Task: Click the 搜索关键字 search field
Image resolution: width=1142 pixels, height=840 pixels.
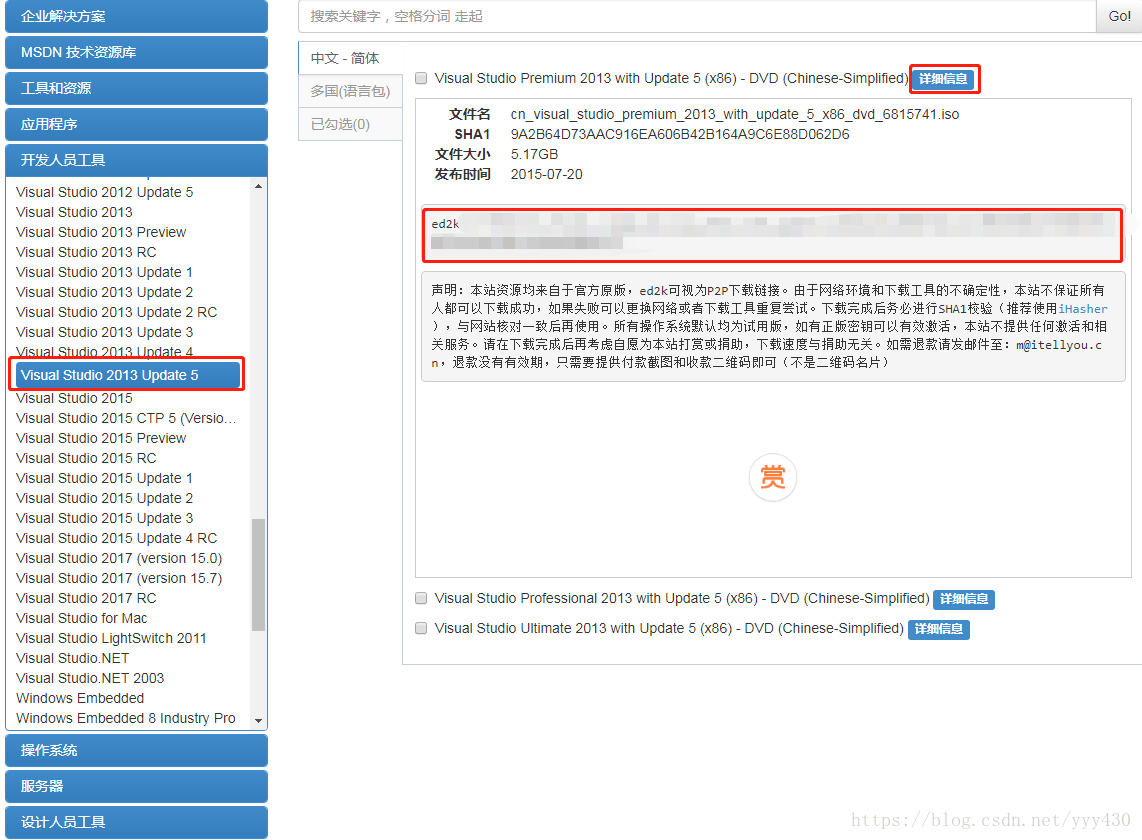Action: tap(697, 16)
